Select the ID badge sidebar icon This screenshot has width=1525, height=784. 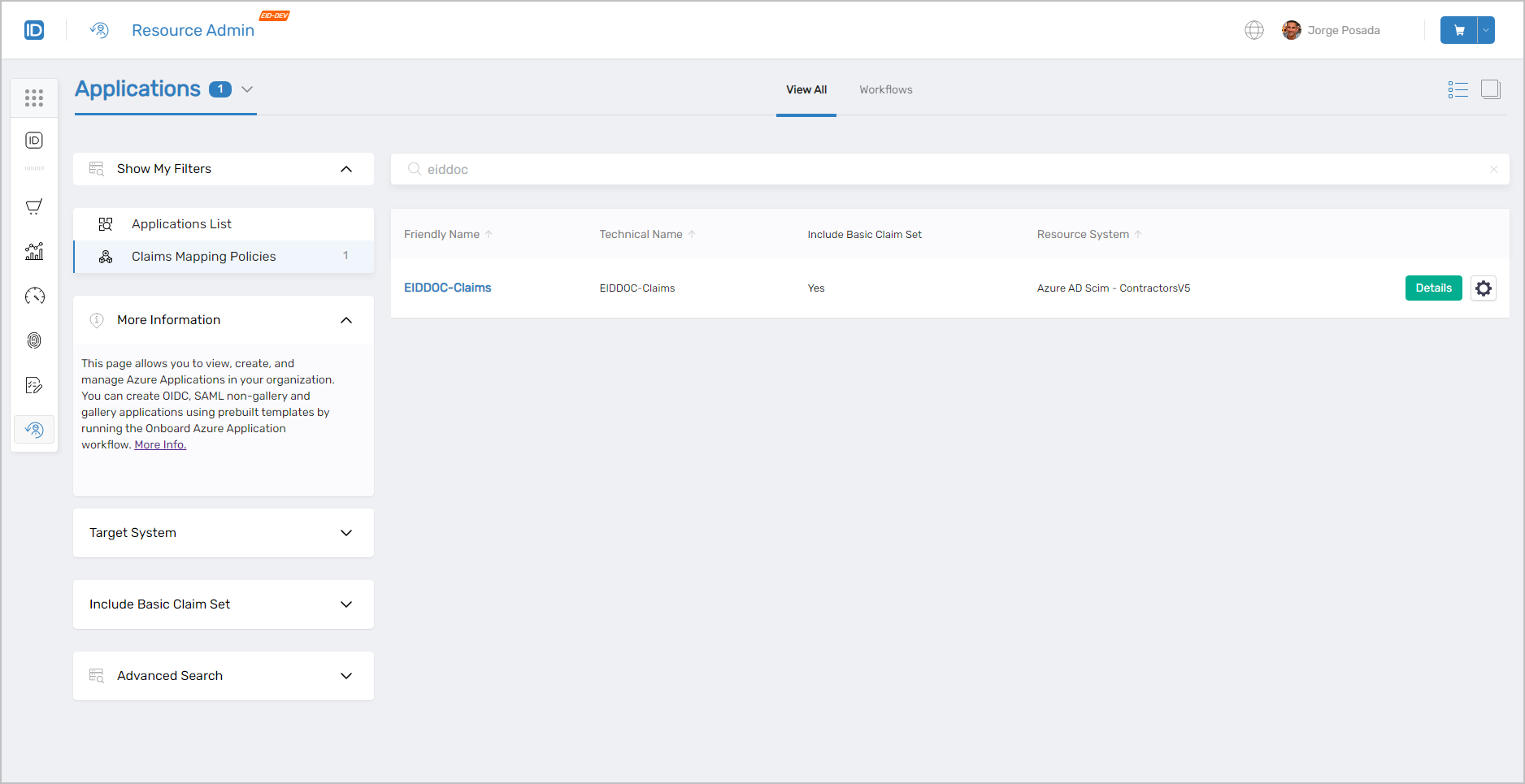(34, 140)
